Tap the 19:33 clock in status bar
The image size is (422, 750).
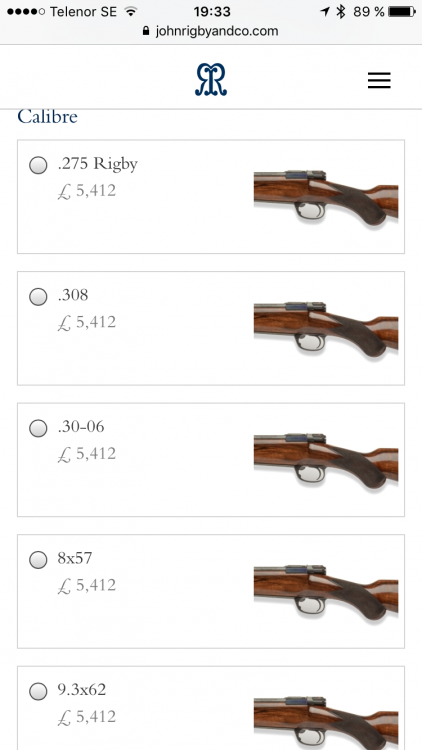pos(212,11)
